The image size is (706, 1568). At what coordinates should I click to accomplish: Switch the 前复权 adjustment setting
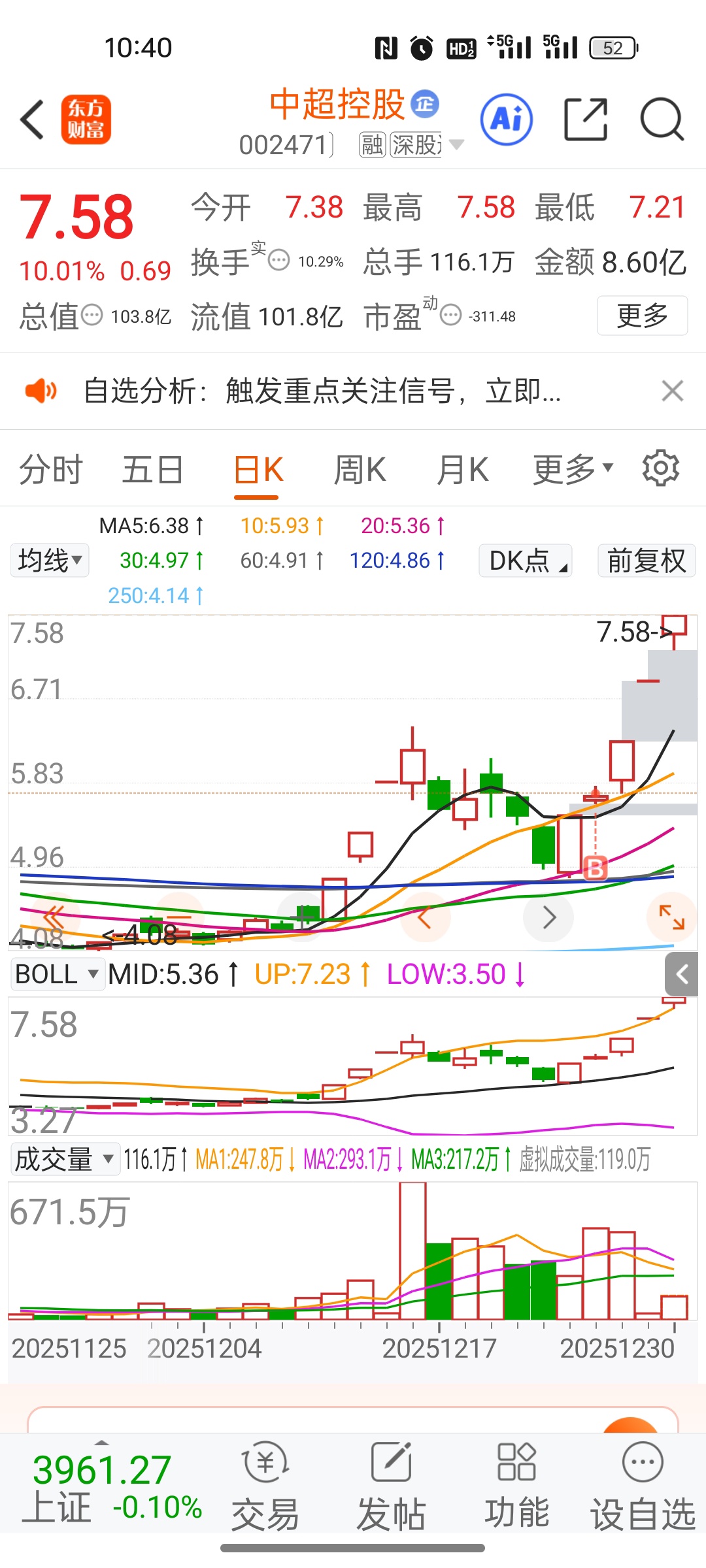(x=647, y=561)
